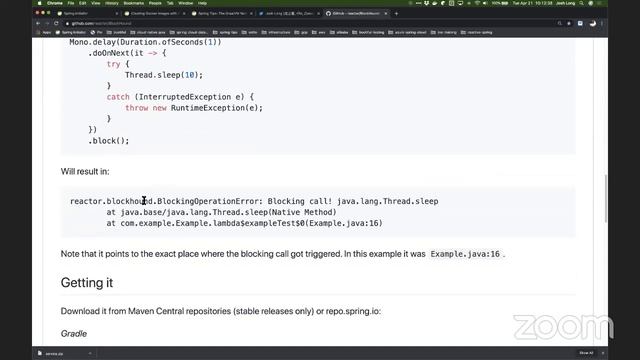Expand the reactive spring bookmark folder
640x360 pixels.
pyautogui.click(x=476, y=32)
